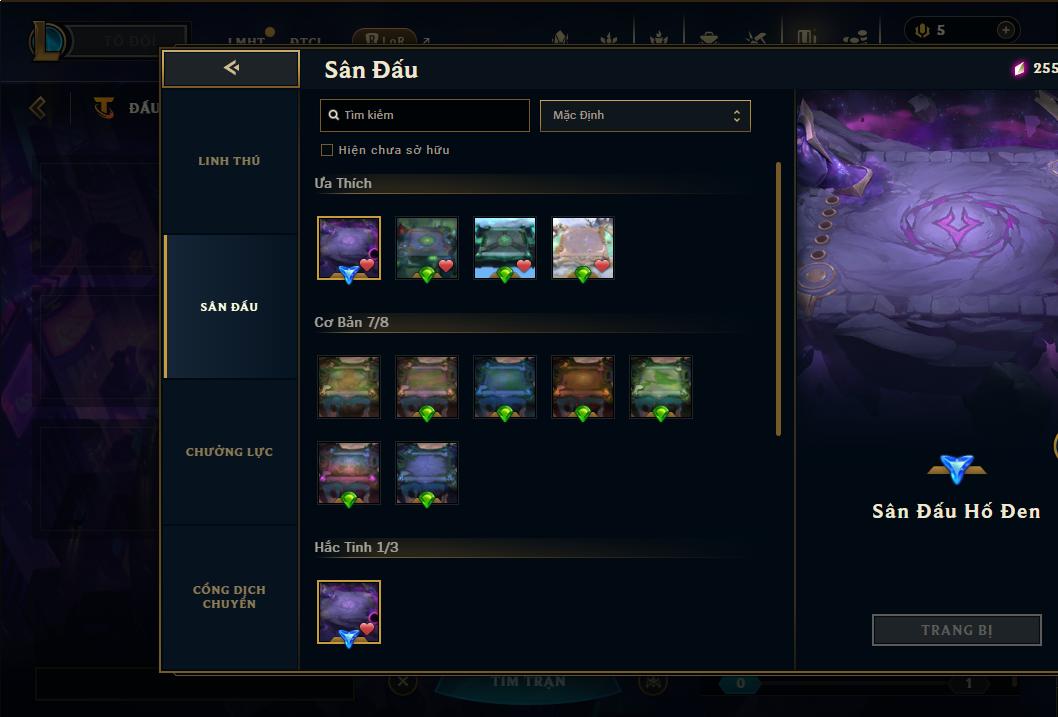Click the Trang Bị equip button

point(957,630)
